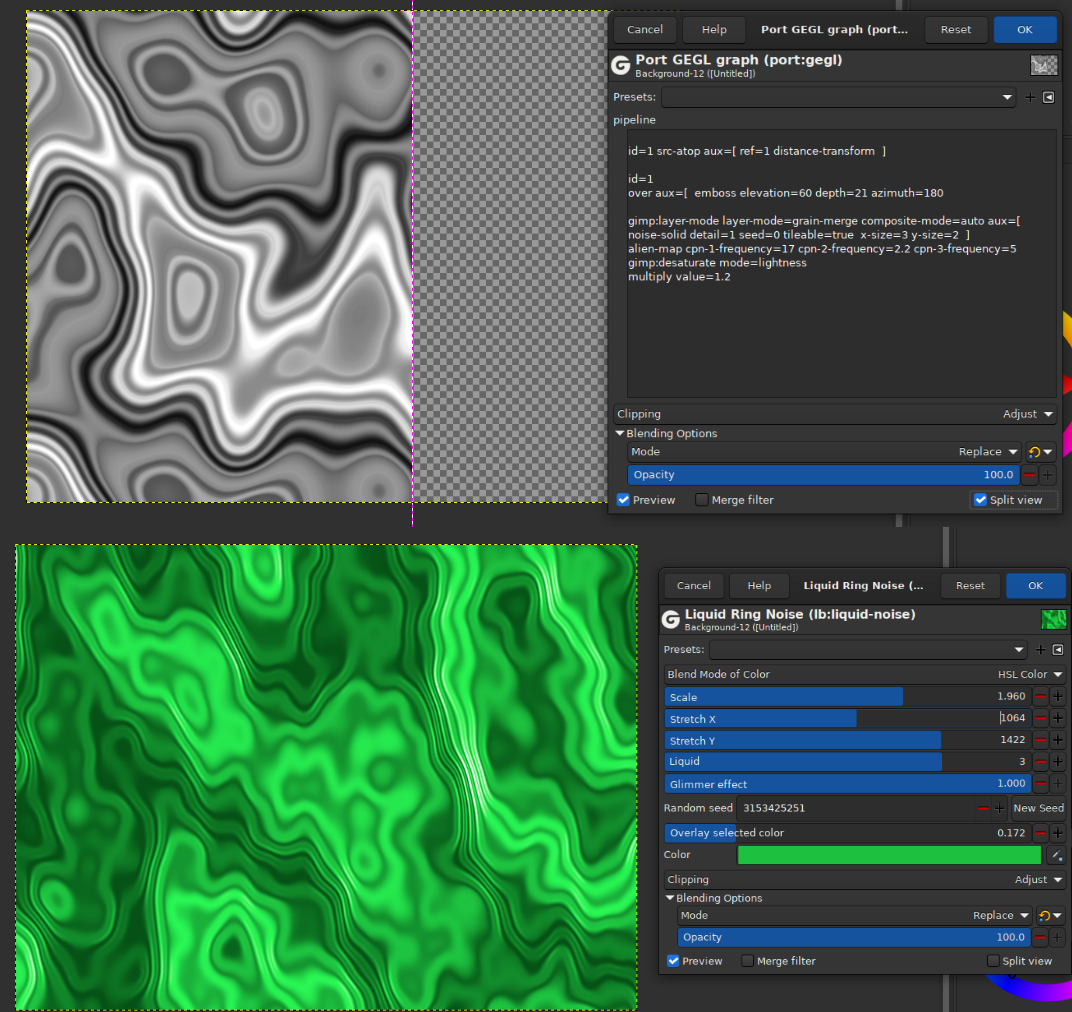Increase the Liquid value
Screen dimensions: 1072x1012
point(1058,762)
